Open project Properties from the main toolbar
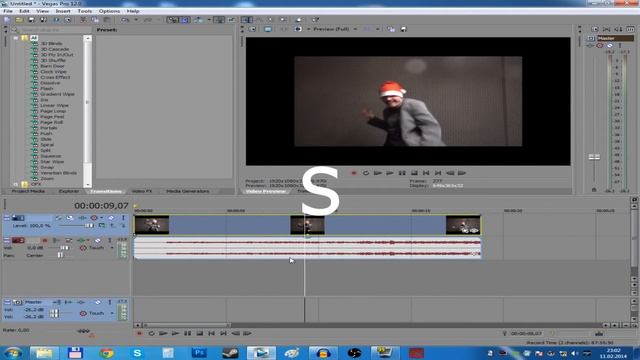 [68, 20]
